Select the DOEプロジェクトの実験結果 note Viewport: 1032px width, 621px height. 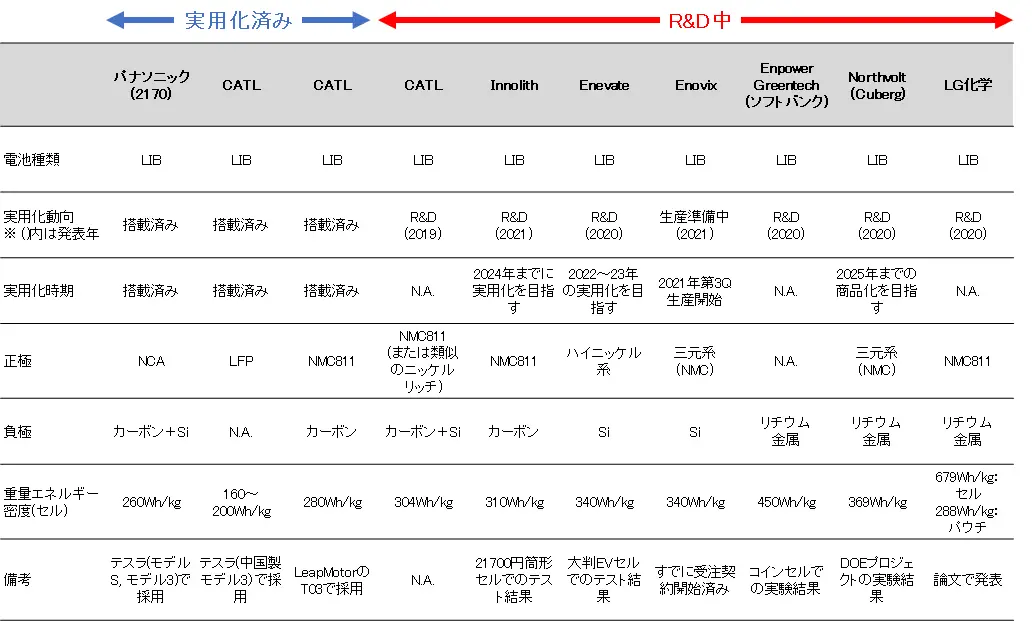(877, 580)
